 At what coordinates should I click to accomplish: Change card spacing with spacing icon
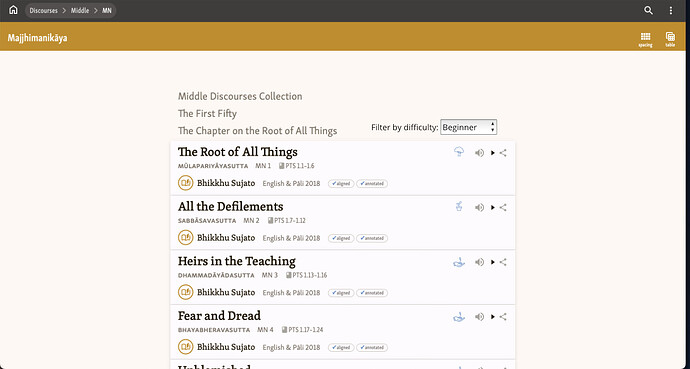click(646, 39)
